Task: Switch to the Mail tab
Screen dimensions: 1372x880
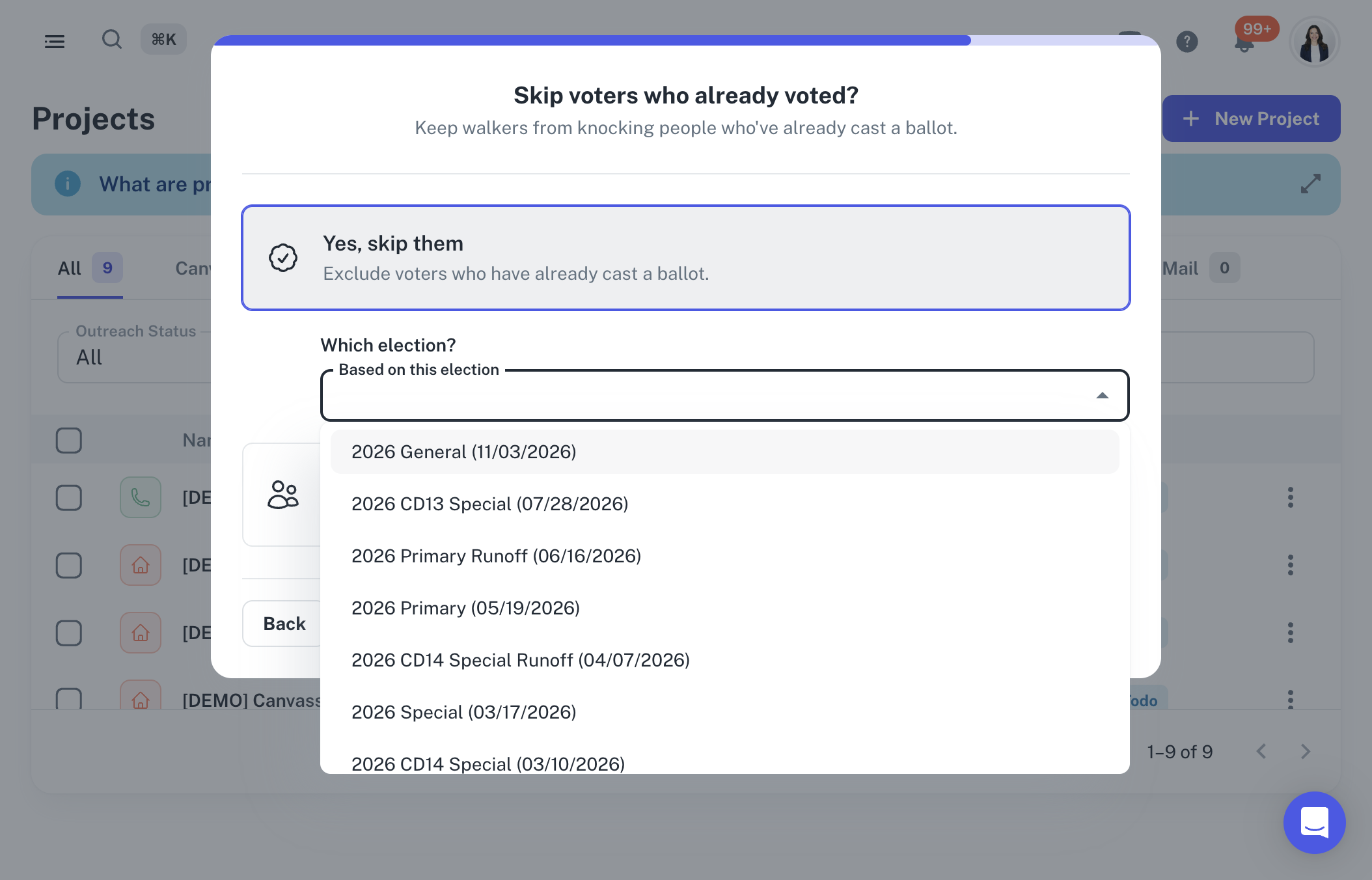Action: coord(1201,268)
